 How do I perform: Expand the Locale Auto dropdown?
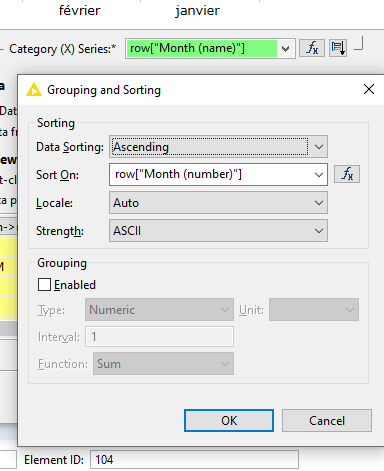pos(218,203)
